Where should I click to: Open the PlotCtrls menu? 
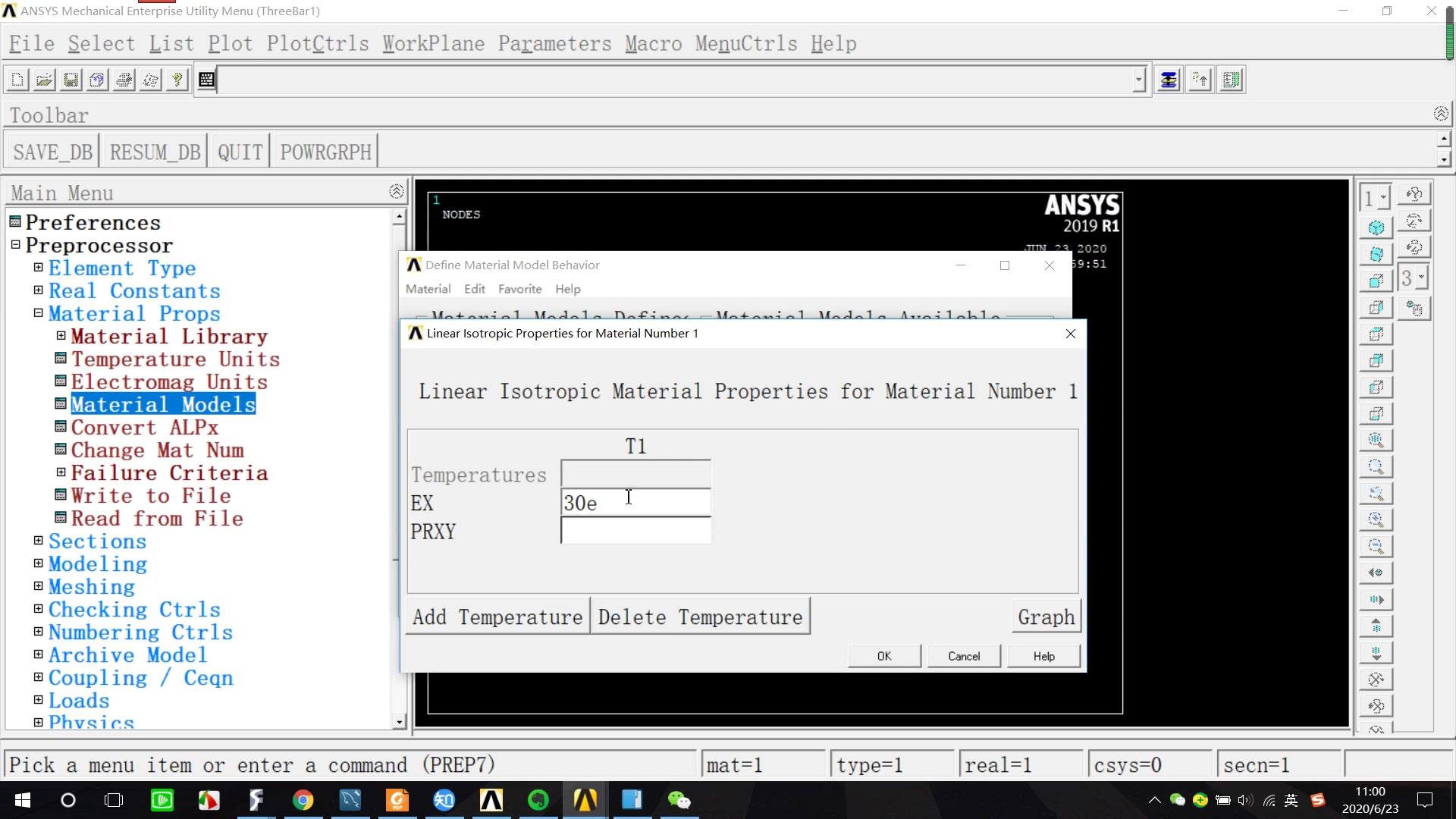click(x=318, y=44)
